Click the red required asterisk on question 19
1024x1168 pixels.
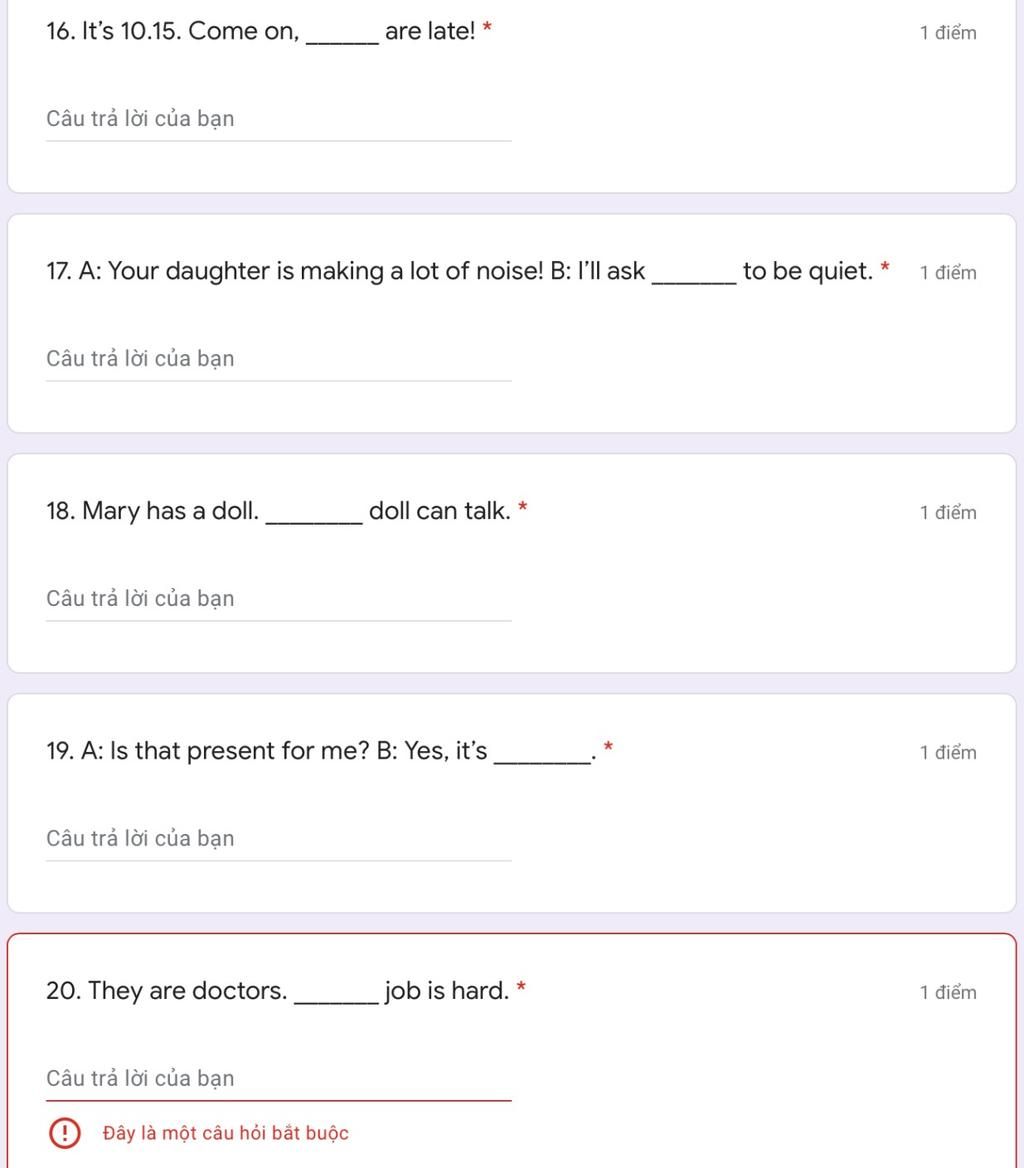(x=608, y=747)
